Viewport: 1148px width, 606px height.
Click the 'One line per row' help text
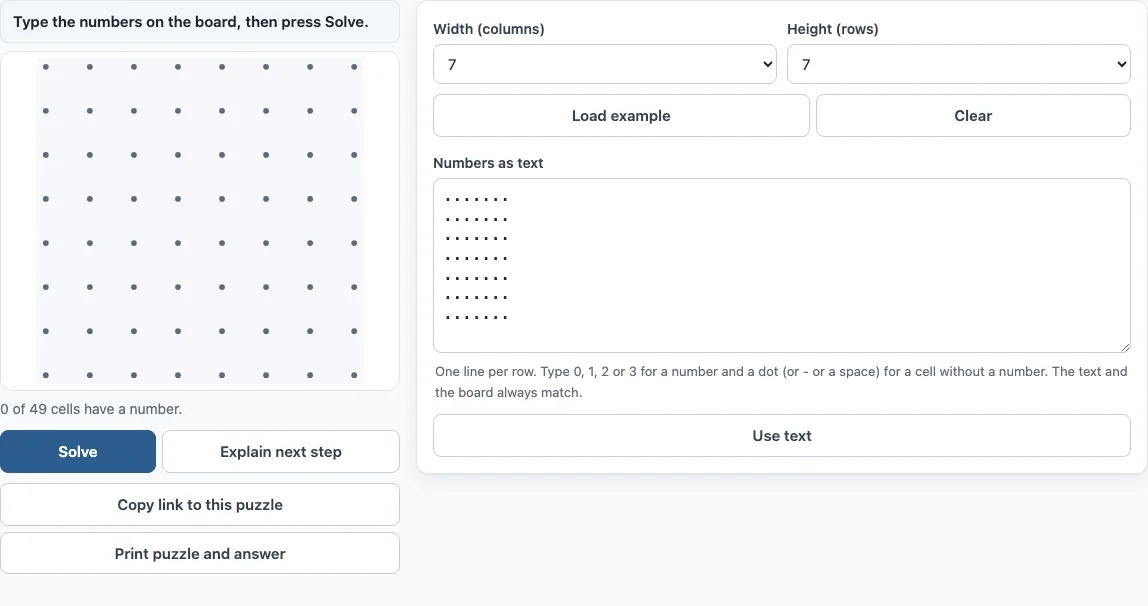point(781,381)
